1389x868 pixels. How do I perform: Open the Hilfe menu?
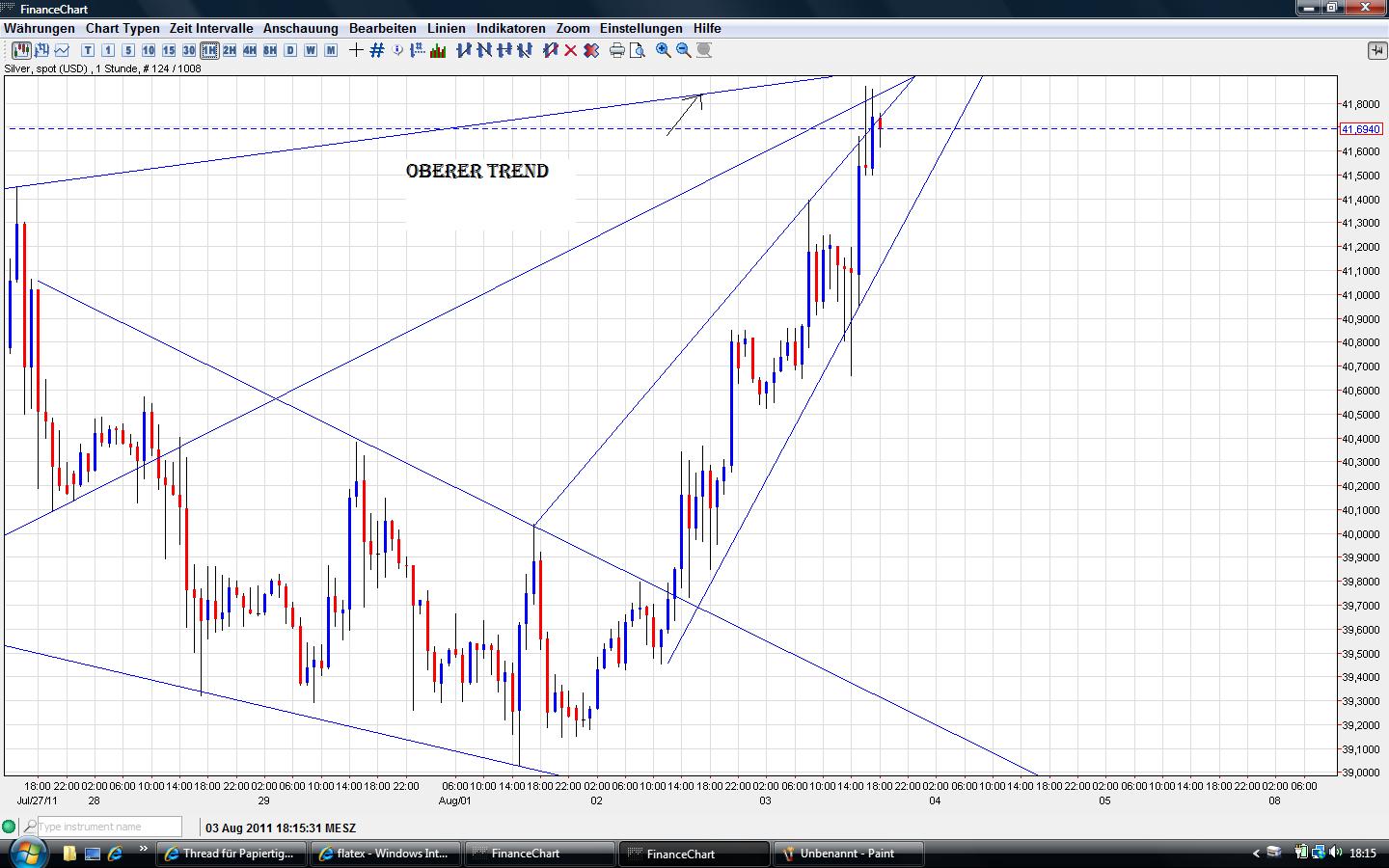point(707,29)
